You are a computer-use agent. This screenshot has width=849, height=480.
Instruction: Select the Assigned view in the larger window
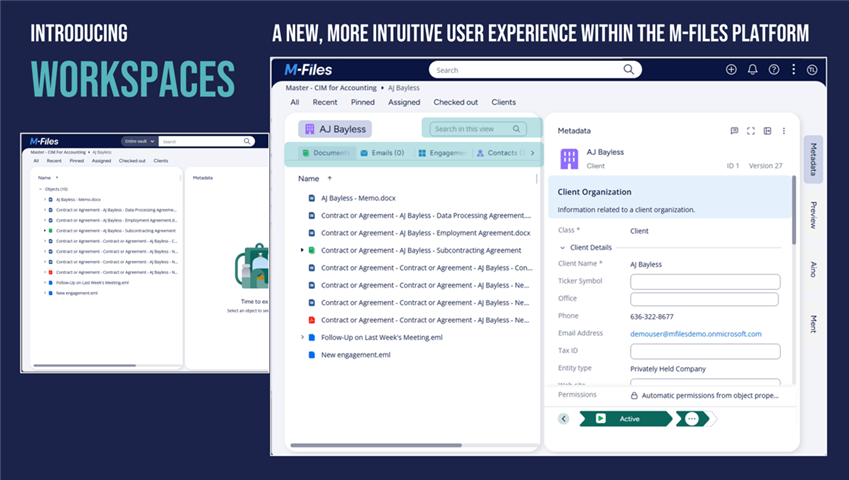pos(404,102)
